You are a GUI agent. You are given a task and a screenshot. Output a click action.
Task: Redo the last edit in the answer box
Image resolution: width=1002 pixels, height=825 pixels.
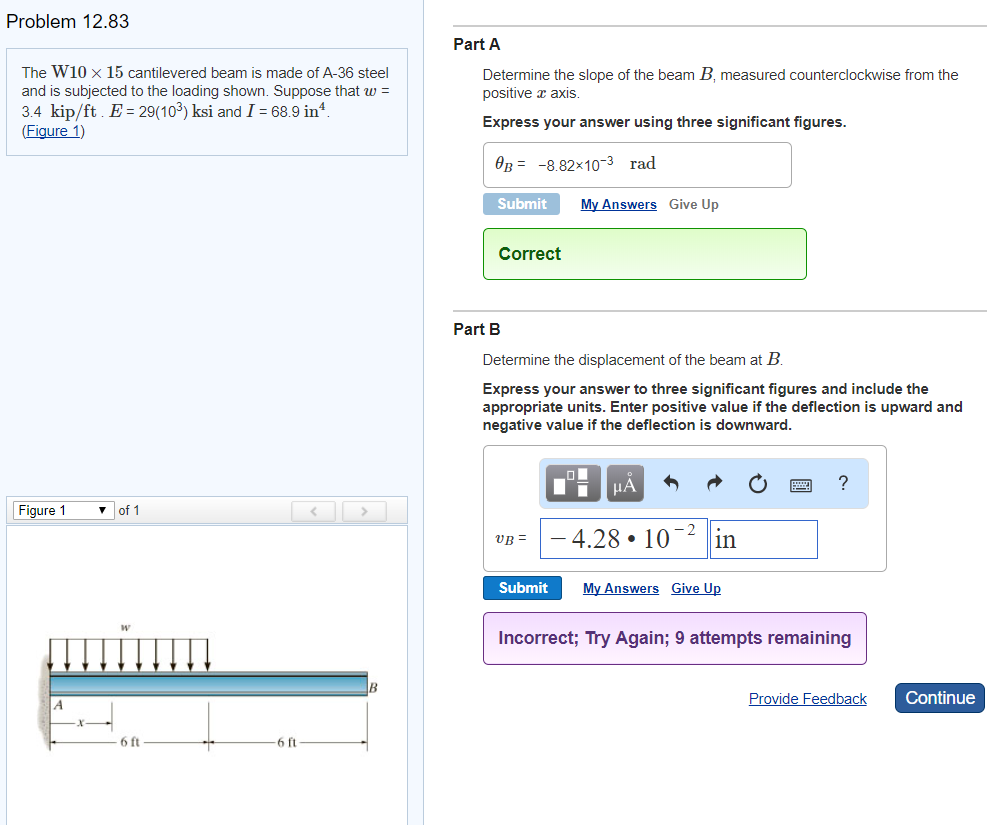(713, 483)
